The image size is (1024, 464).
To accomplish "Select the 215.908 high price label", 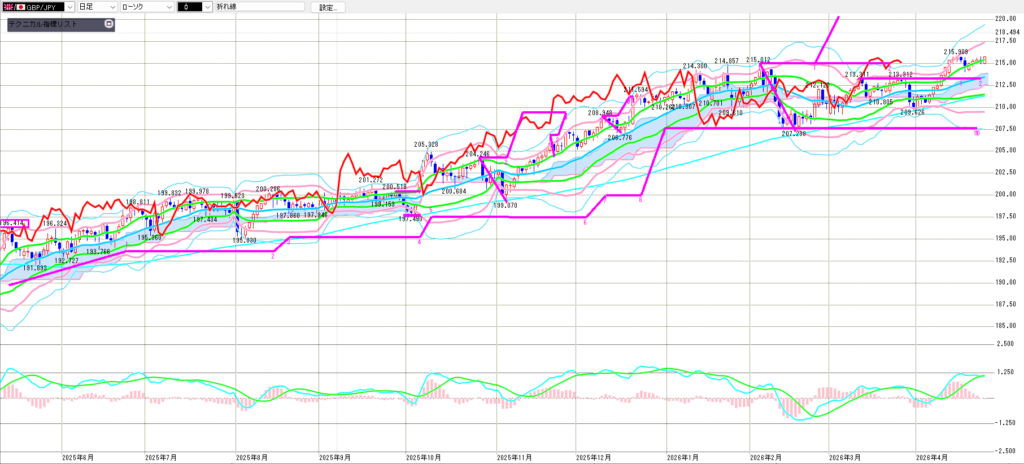I will point(956,51).
